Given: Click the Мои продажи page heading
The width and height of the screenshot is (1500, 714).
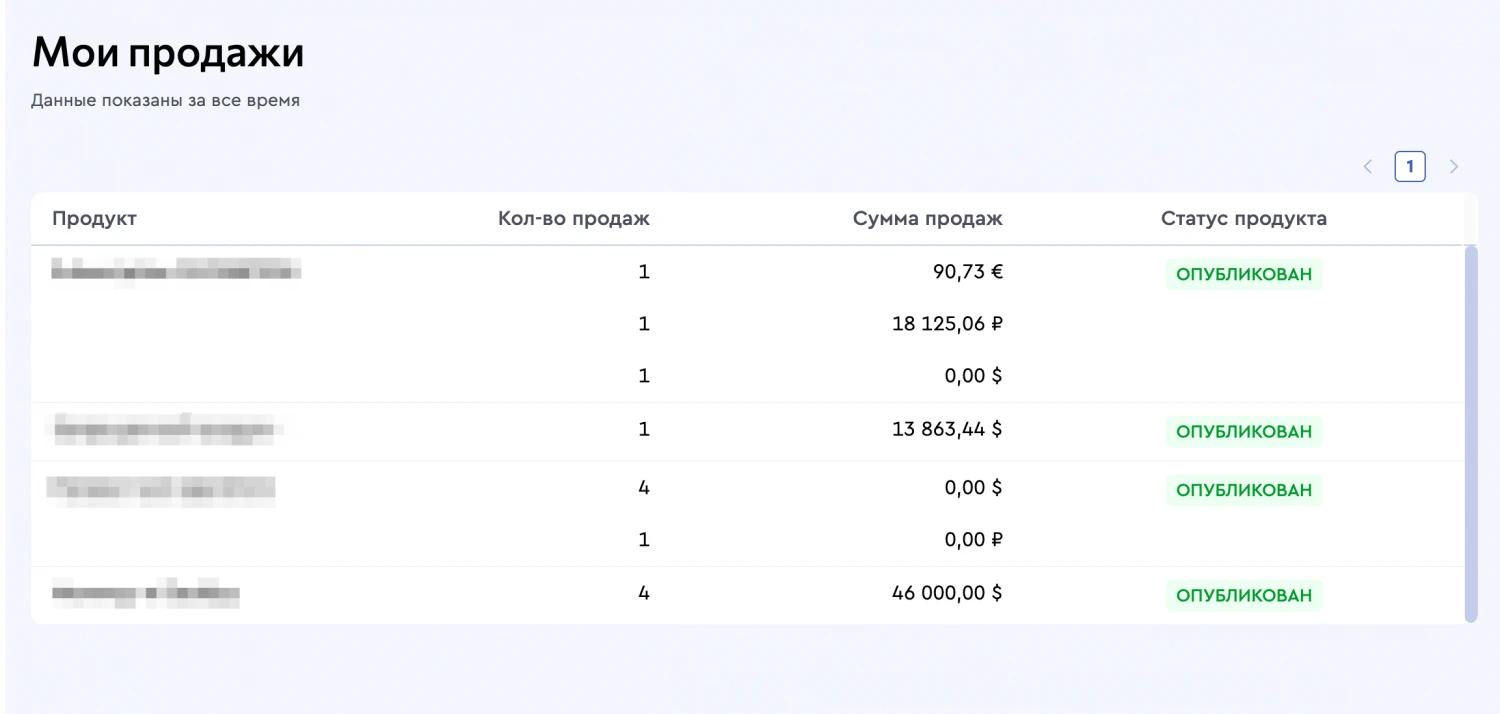Looking at the screenshot, I should (x=168, y=54).
